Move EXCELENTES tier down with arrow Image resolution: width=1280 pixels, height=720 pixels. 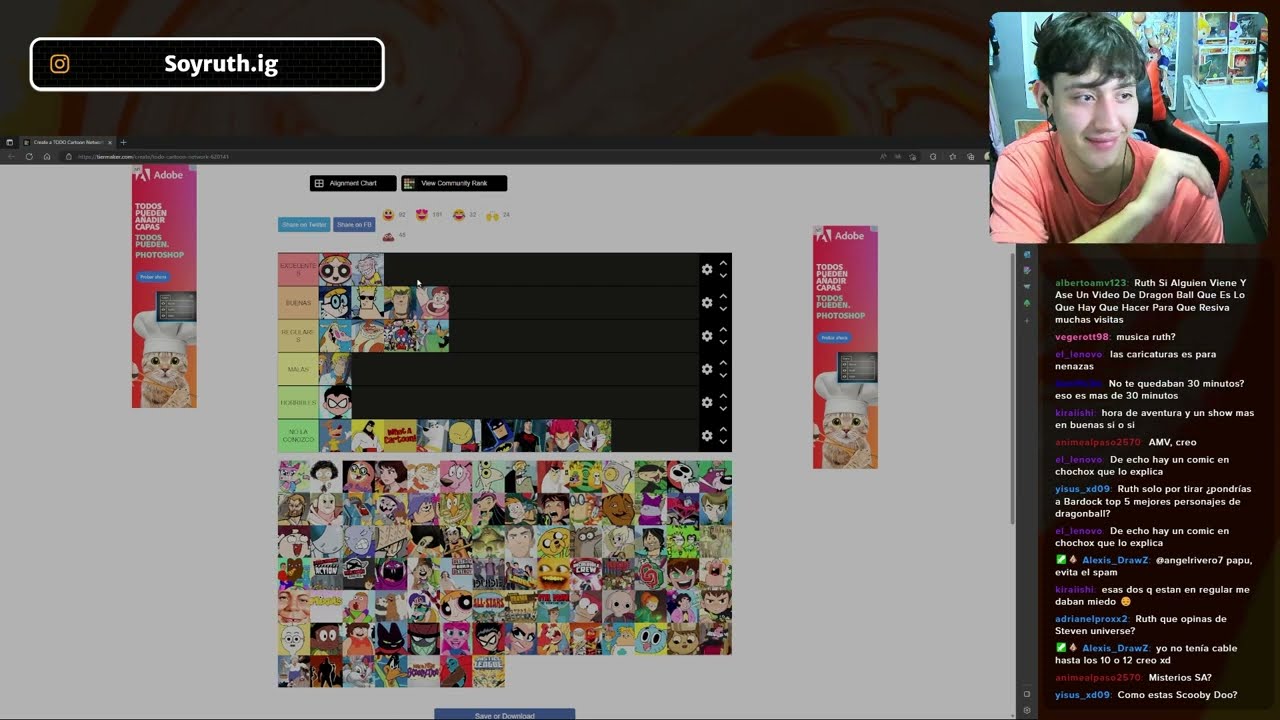(x=723, y=275)
